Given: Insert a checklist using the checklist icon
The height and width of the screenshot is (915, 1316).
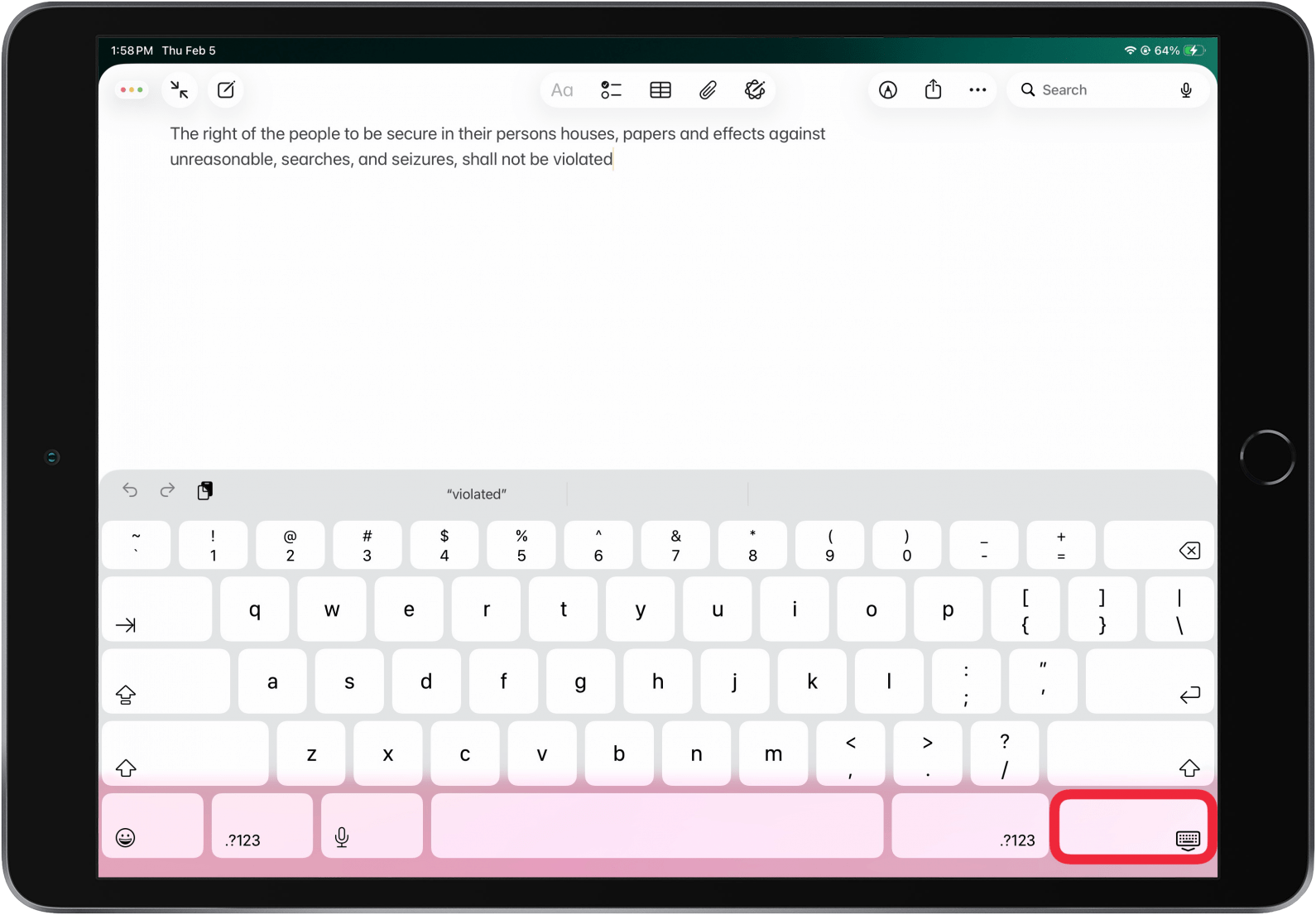Looking at the screenshot, I should [611, 90].
